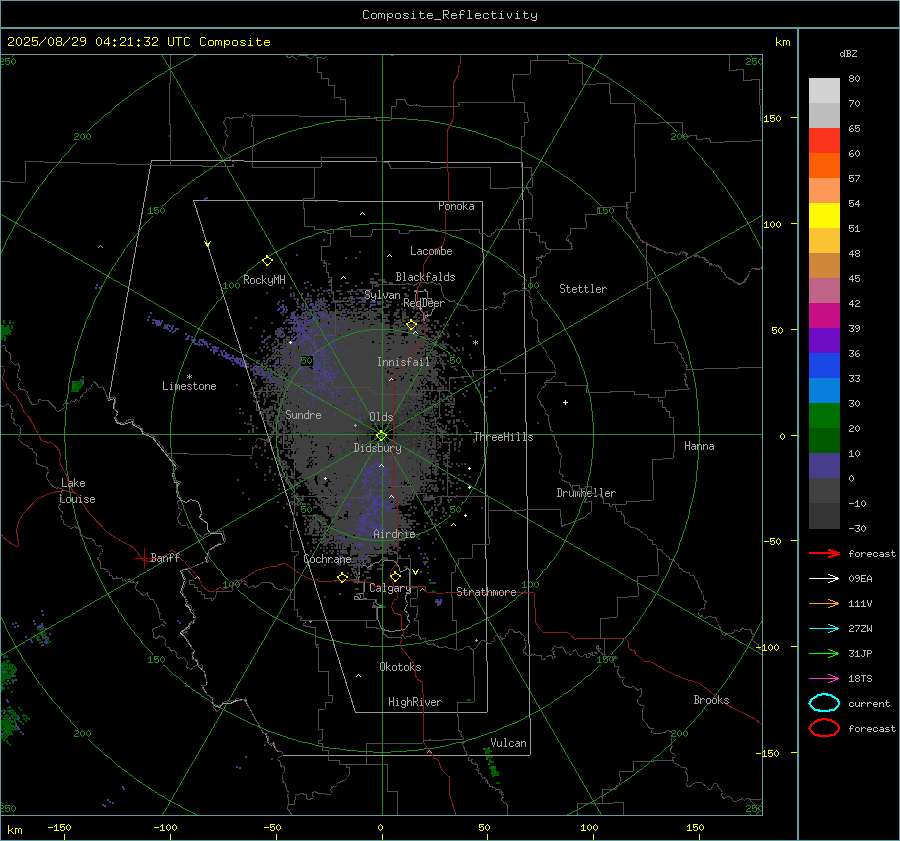Click the magenta 18TS arrow in legend
The width and height of the screenshot is (900, 841).
tap(824, 679)
